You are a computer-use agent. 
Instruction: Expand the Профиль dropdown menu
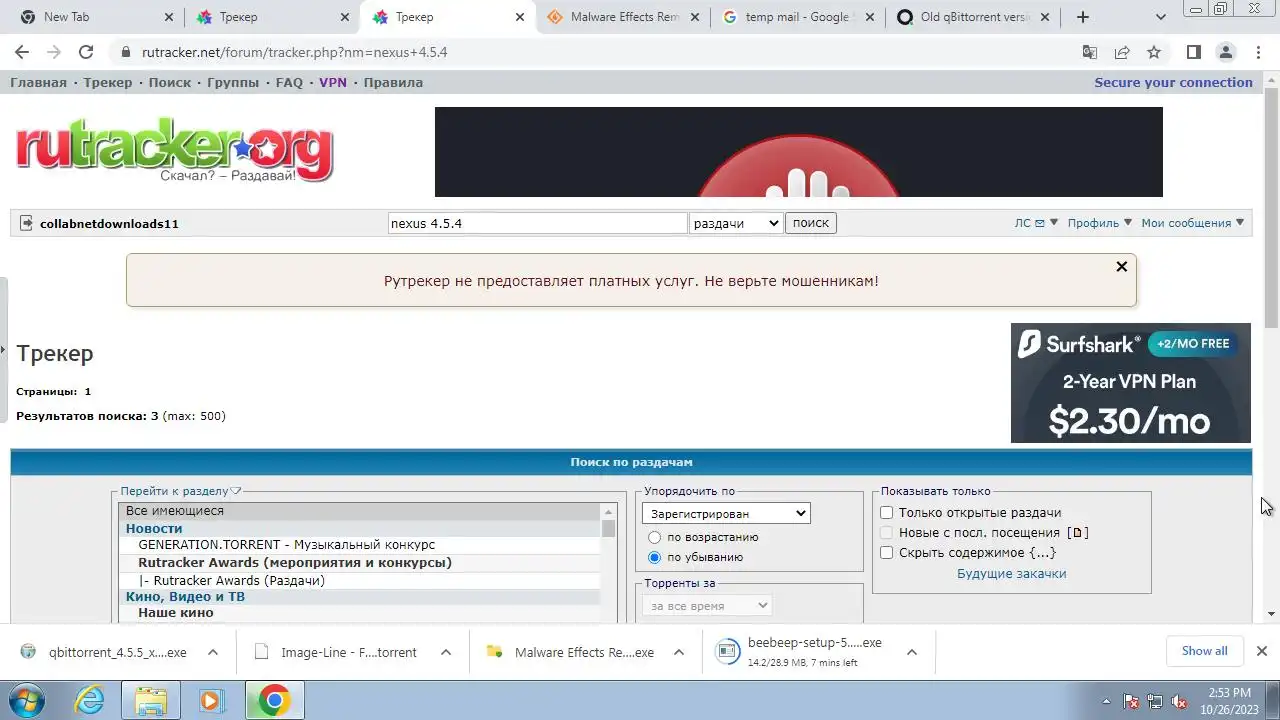(x=1099, y=223)
